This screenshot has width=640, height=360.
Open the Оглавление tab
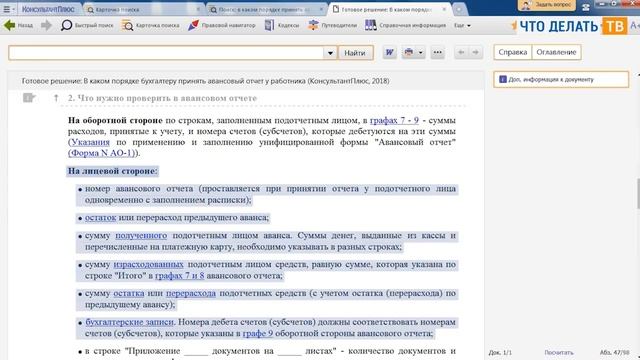(x=556, y=52)
